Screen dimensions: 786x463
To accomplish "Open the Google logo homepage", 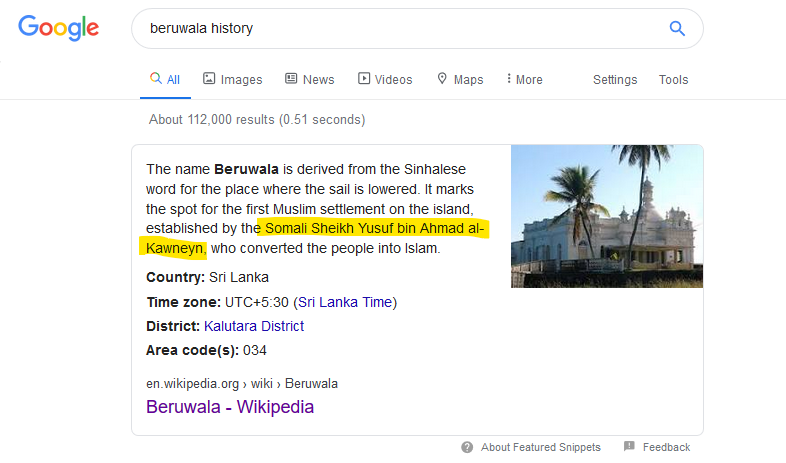I will 59,28.
